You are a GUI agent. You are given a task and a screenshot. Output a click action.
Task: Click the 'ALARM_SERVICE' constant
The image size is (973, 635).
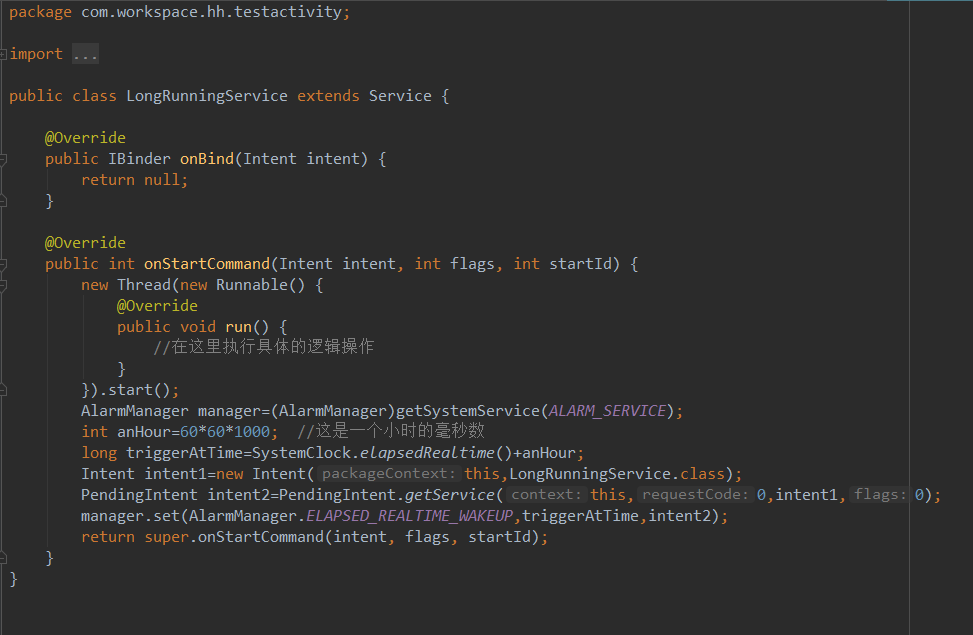tap(607, 411)
